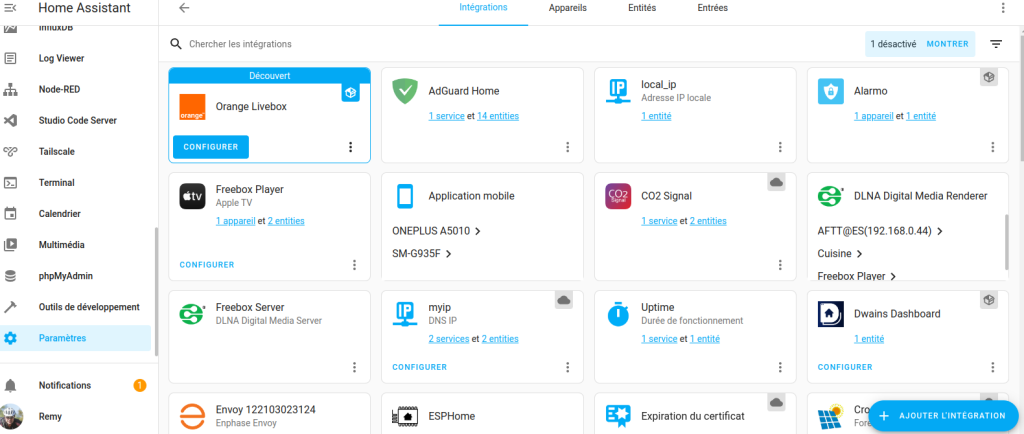Open the three-dot menu on AdGuard Home card
The width and height of the screenshot is (1024, 434).
(x=568, y=147)
